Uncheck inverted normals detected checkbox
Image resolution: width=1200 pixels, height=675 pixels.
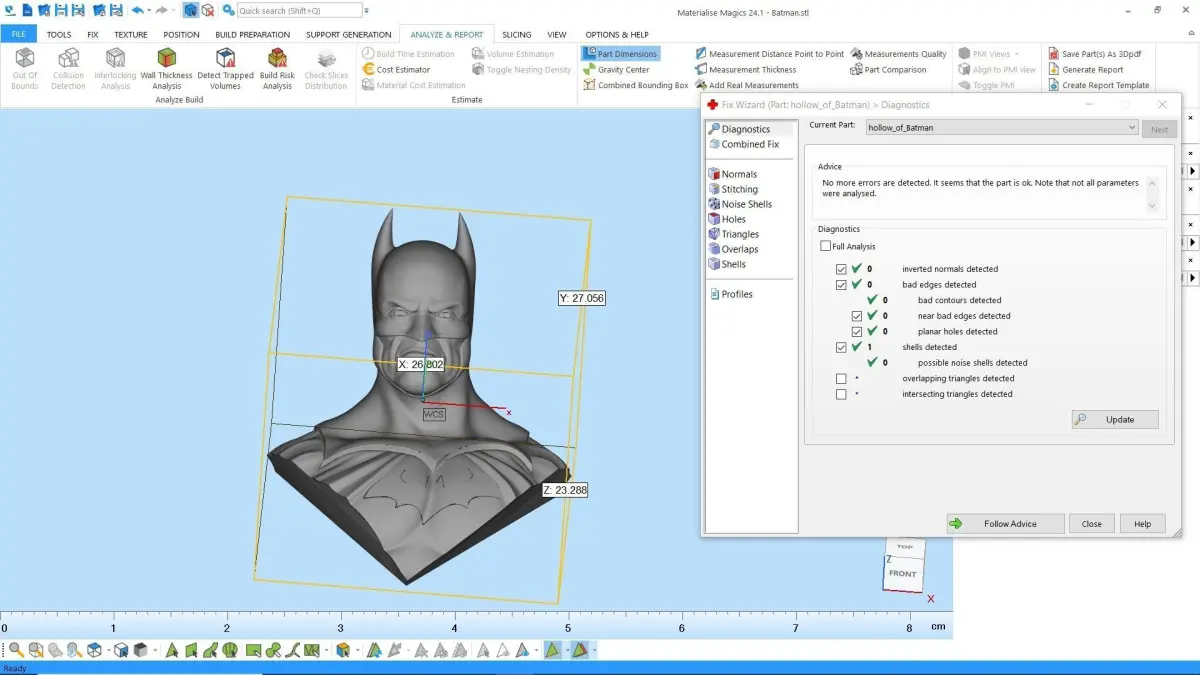pyautogui.click(x=841, y=269)
